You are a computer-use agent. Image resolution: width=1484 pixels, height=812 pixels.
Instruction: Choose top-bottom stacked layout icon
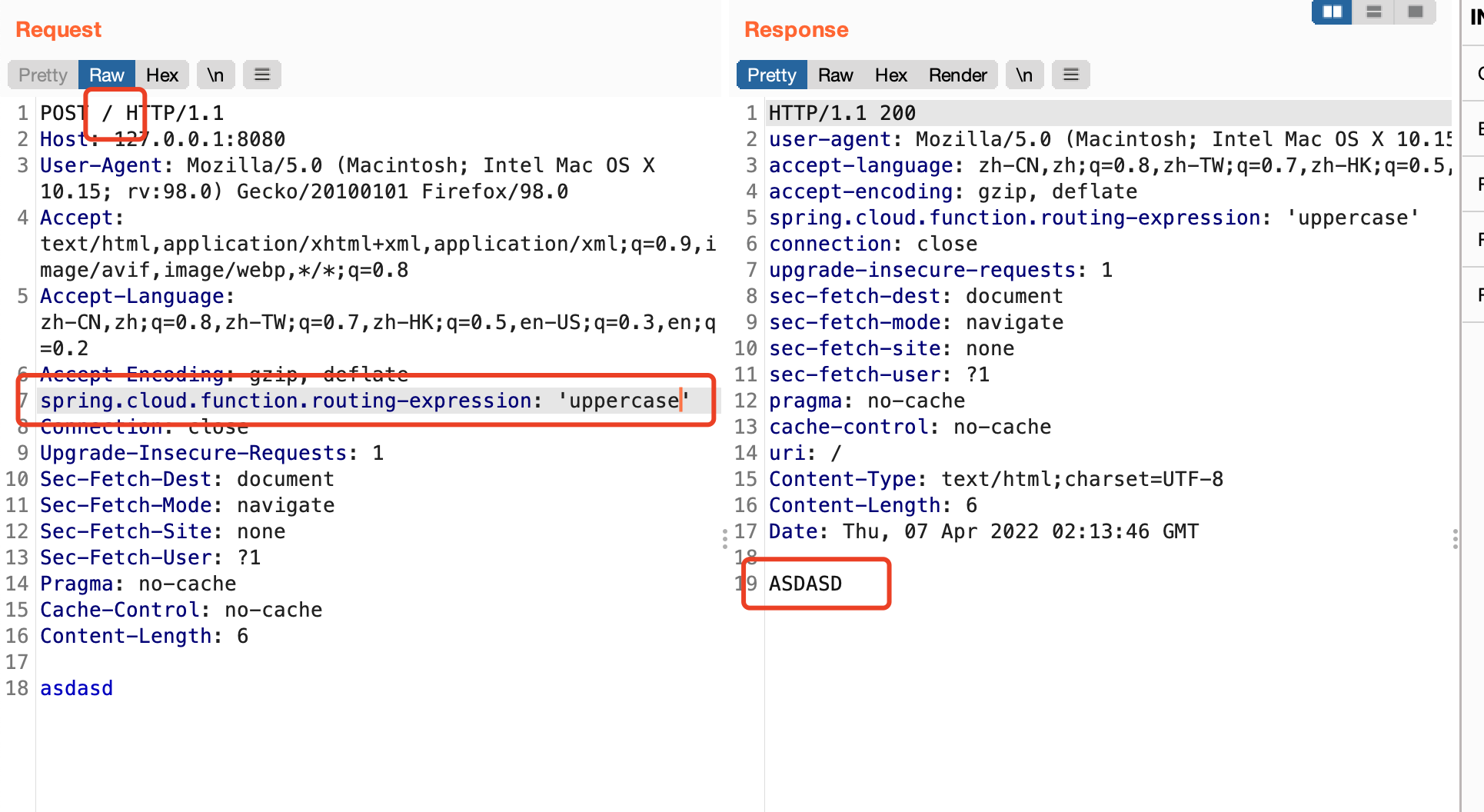(1374, 12)
